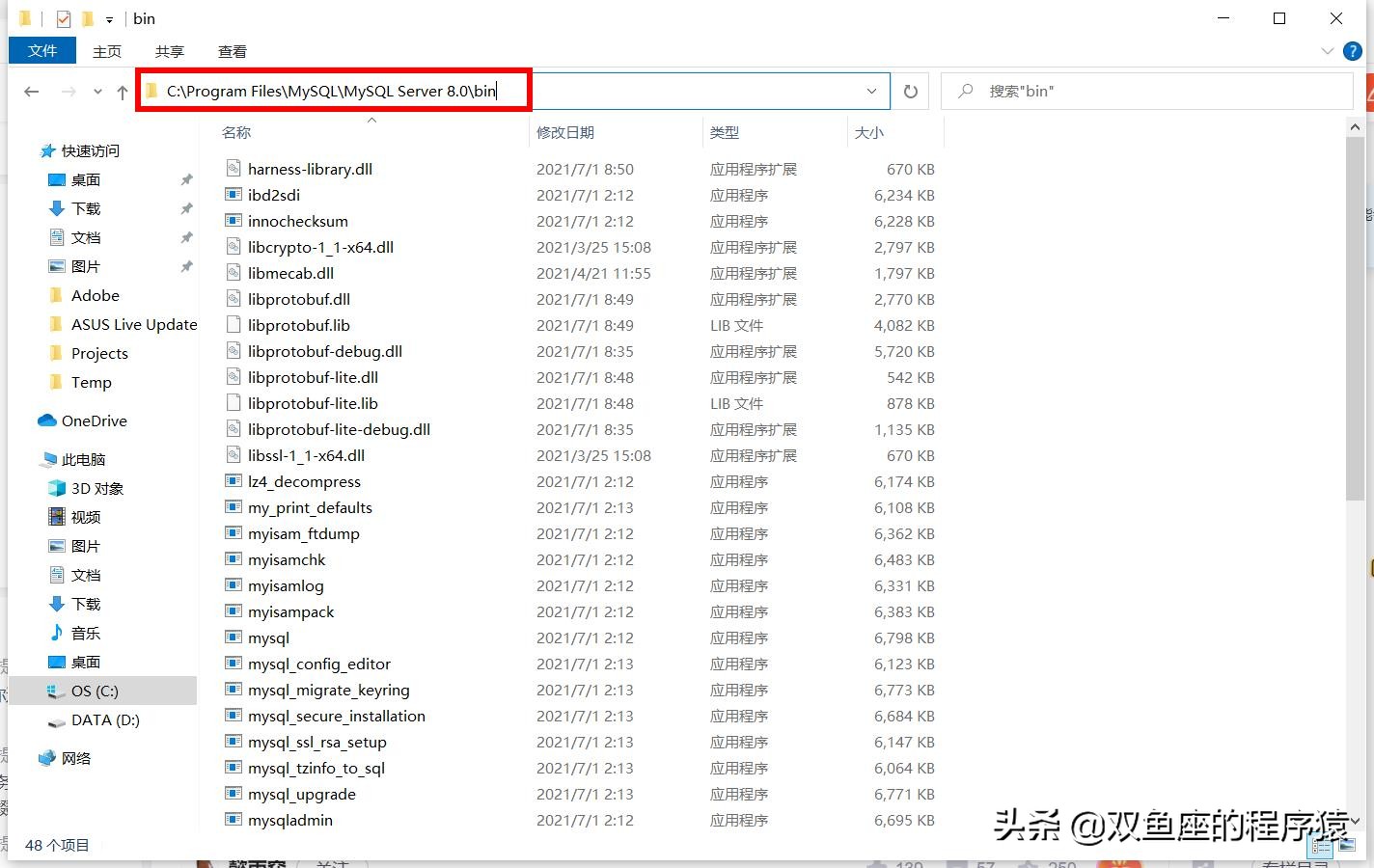The image size is (1374, 868).
Task: Click the back navigation arrow
Action: coord(31,91)
